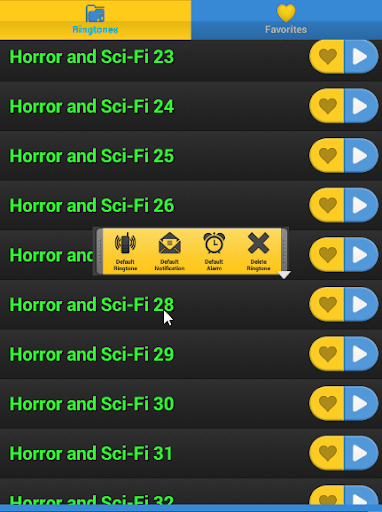Screen dimensions: 382x512
Task: Play Horror and Sci-Fi 25 ringtone
Action: click(361, 156)
